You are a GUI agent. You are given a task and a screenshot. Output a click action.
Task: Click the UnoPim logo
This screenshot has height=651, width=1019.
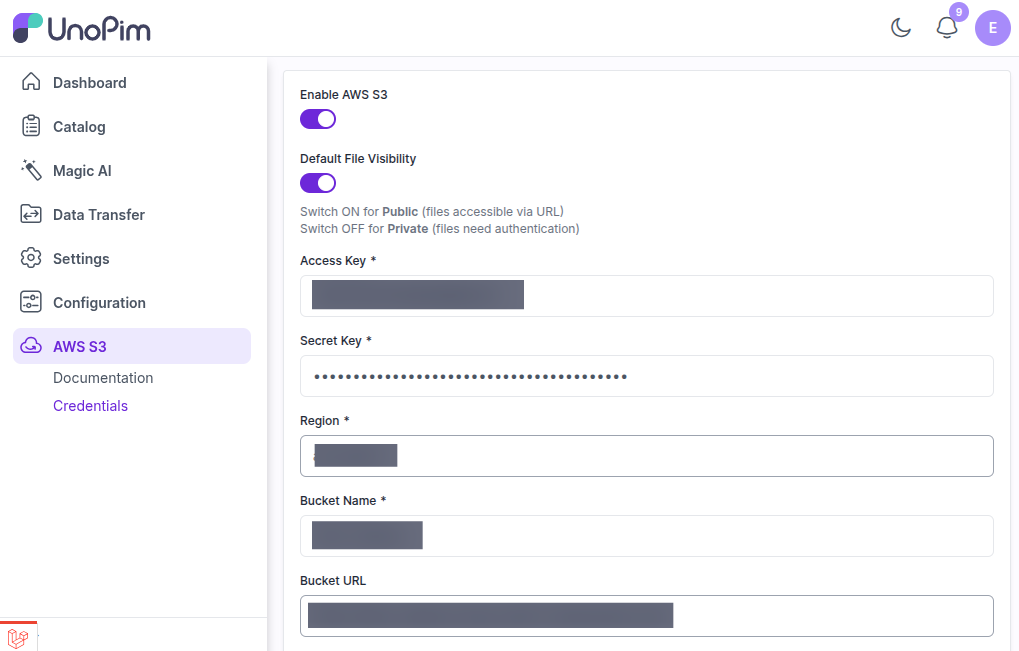pos(82,28)
